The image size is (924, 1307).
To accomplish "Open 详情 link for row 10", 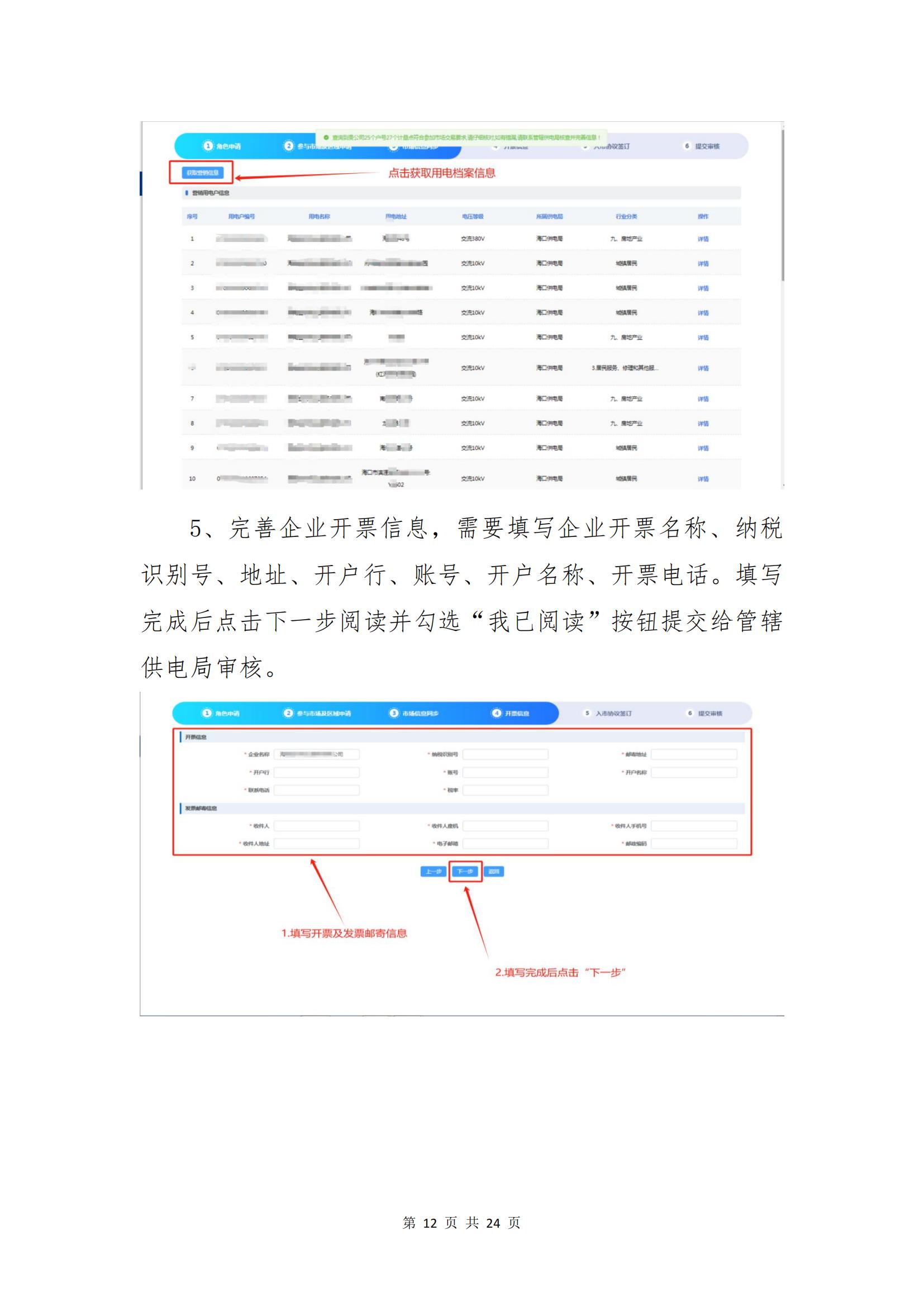I will (x=703, y=479).
